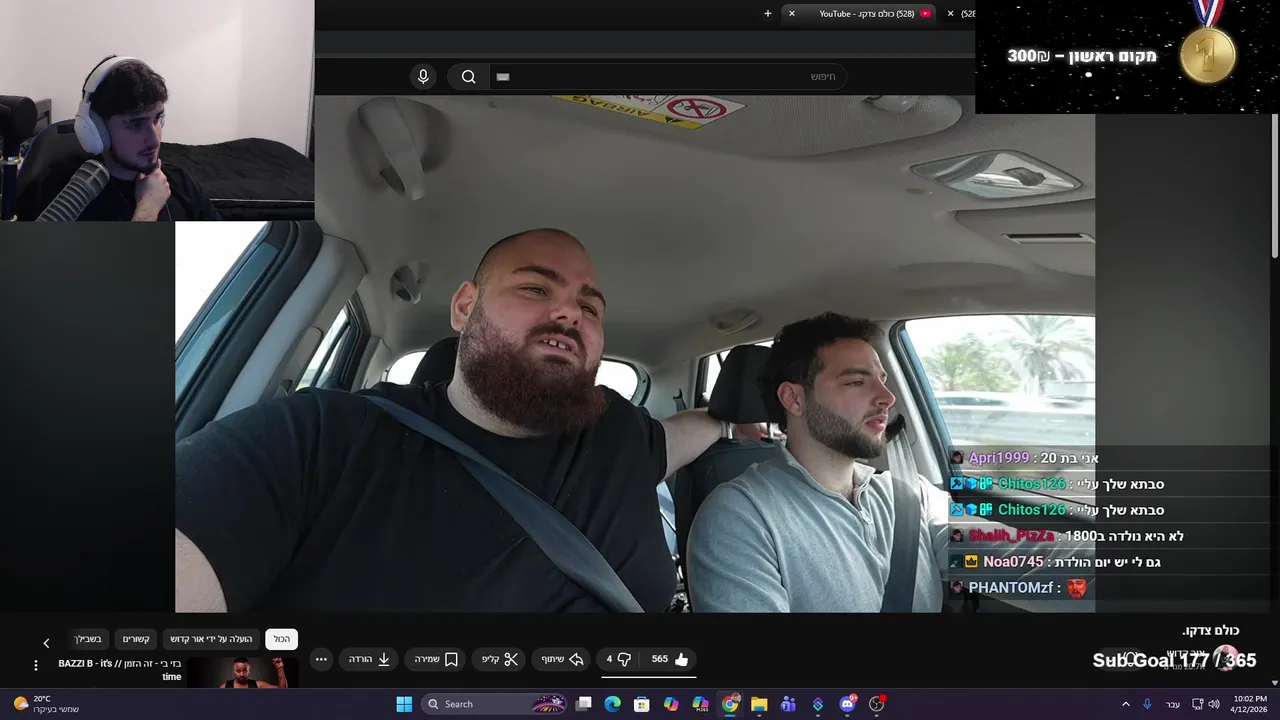Image resolution: width=1280 pixels, height=720 pixels.
Task: Click the video title כולם צדקו
Action: (1211, 630)
